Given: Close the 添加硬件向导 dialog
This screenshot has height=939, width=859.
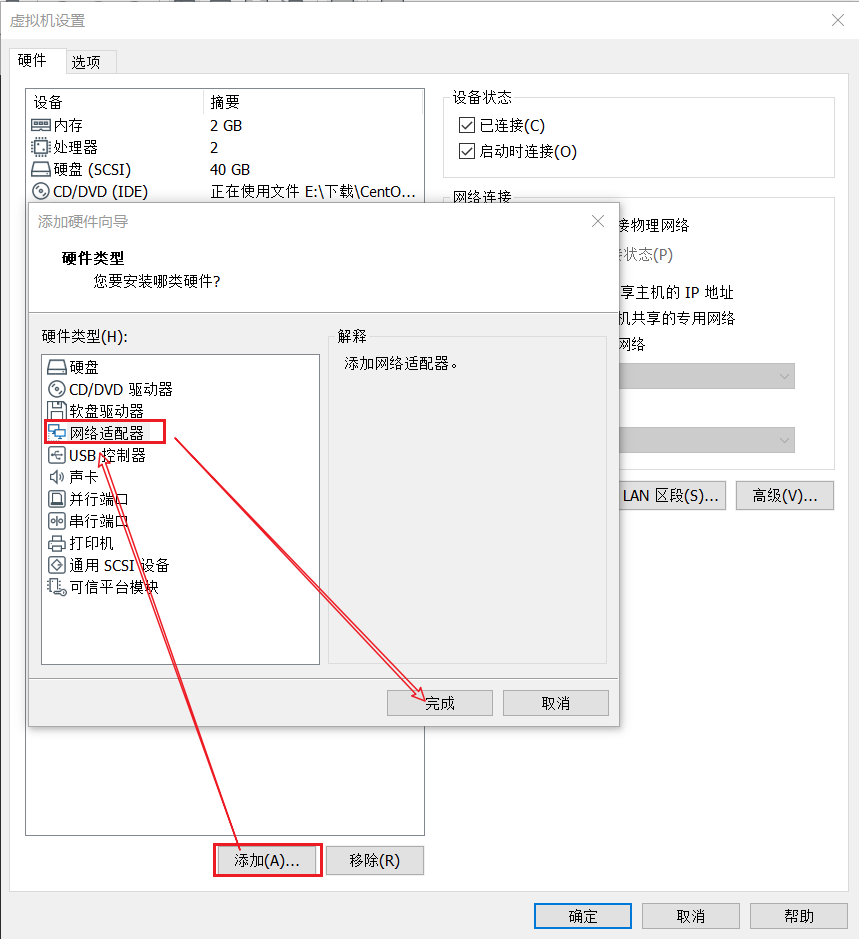Looking at the screenshot, I should (x=598, y=221).
